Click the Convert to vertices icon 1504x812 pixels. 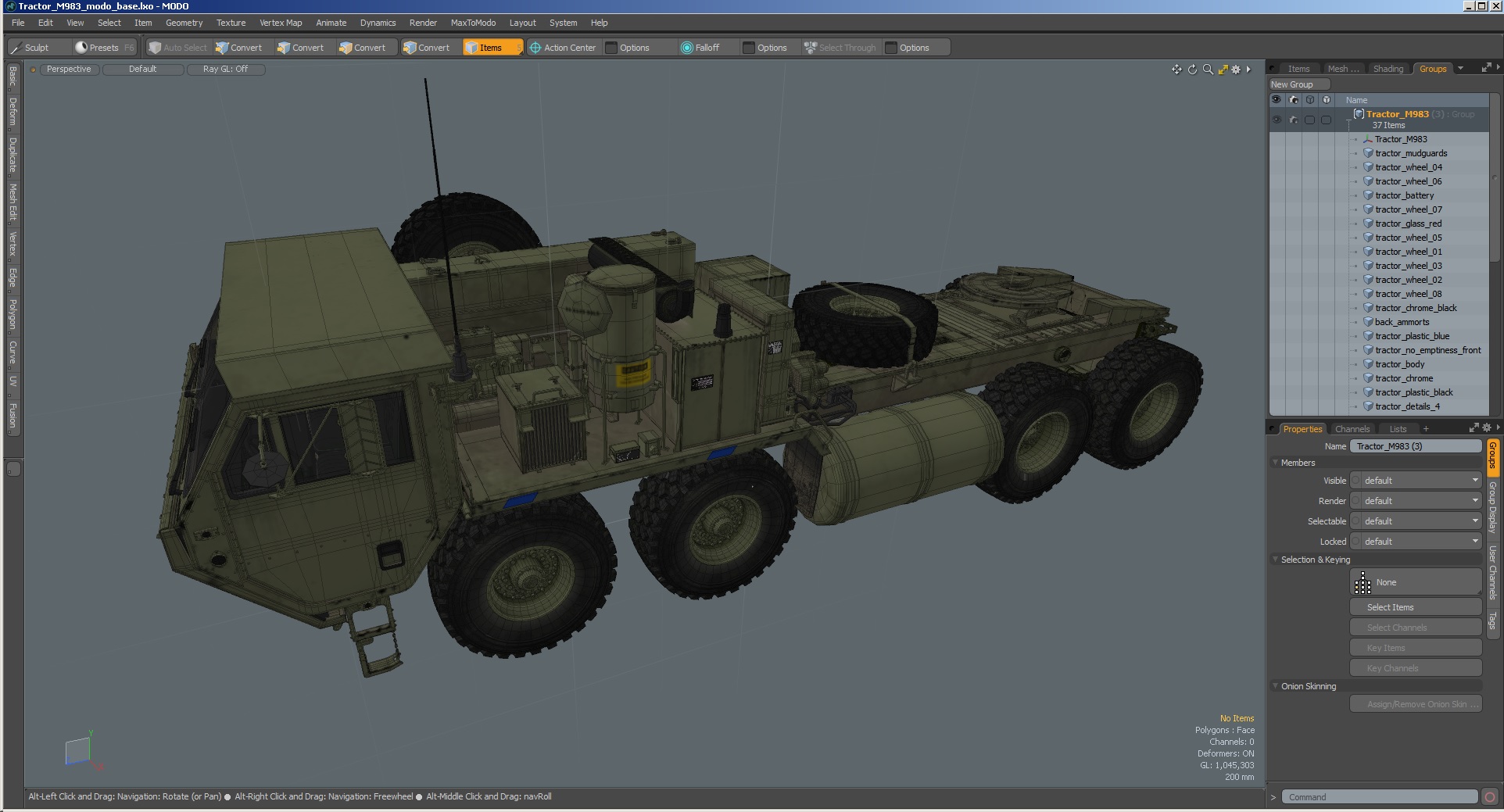tap(222, 48)
